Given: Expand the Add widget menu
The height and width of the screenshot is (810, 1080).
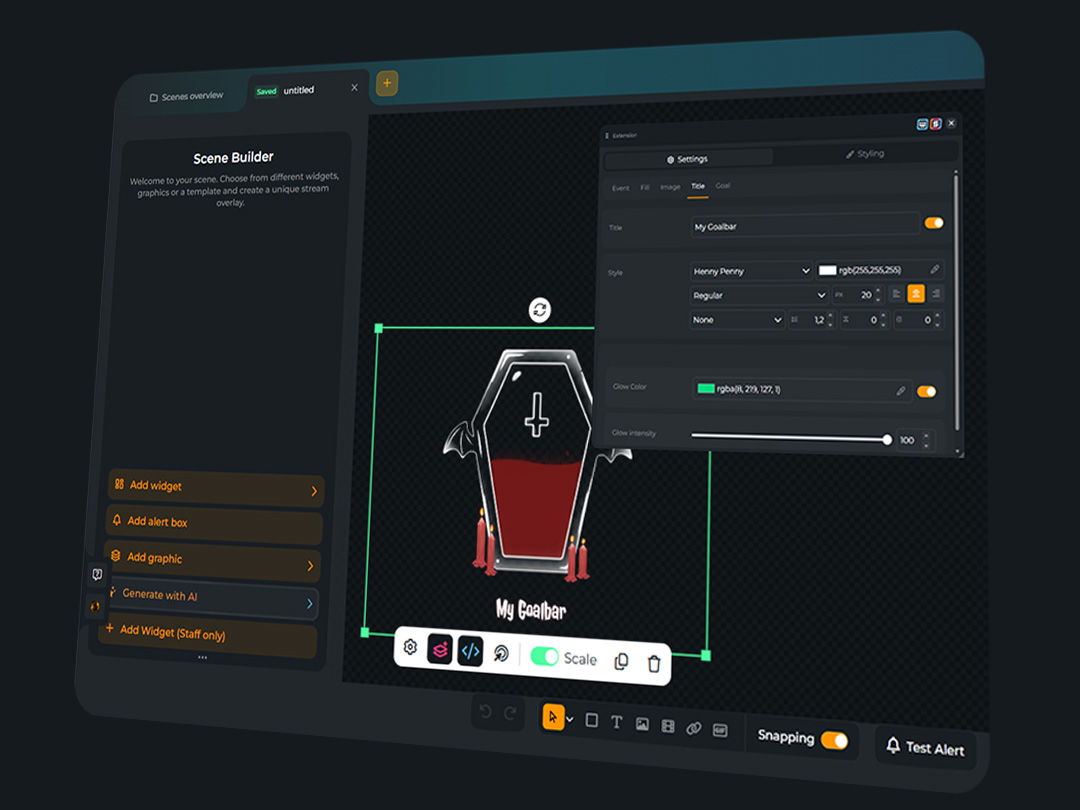Looking at the screenshot, I should [x=216, y=488].
